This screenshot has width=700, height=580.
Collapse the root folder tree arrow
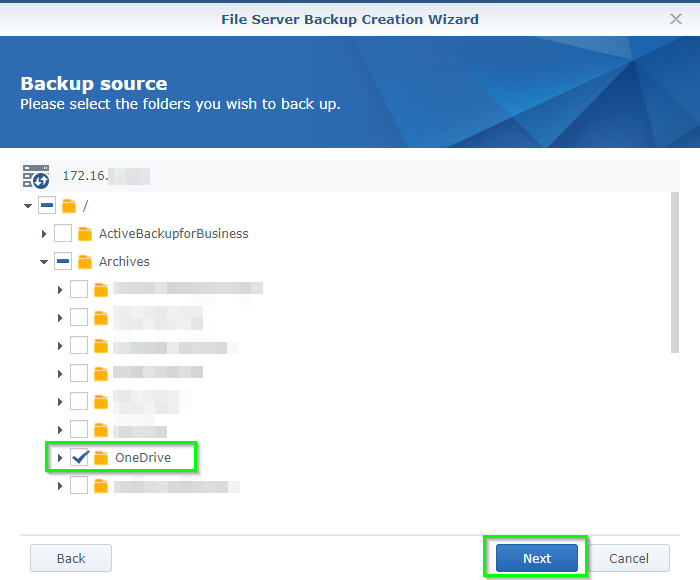pyautogui.click(x=28, y=206)
